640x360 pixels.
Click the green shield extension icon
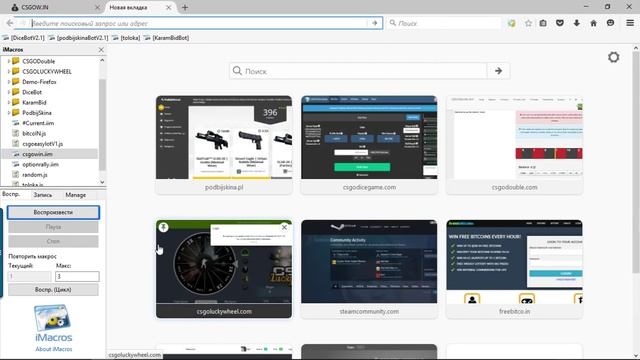coord(511,23)
